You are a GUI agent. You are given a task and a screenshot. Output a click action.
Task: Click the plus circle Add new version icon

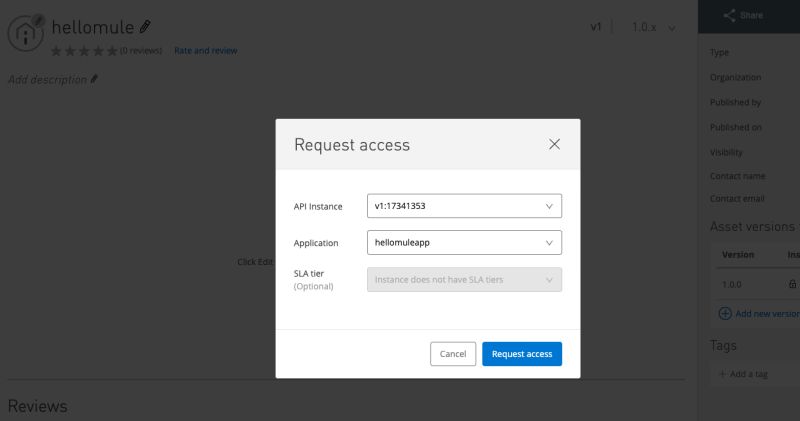coord(725,313)
